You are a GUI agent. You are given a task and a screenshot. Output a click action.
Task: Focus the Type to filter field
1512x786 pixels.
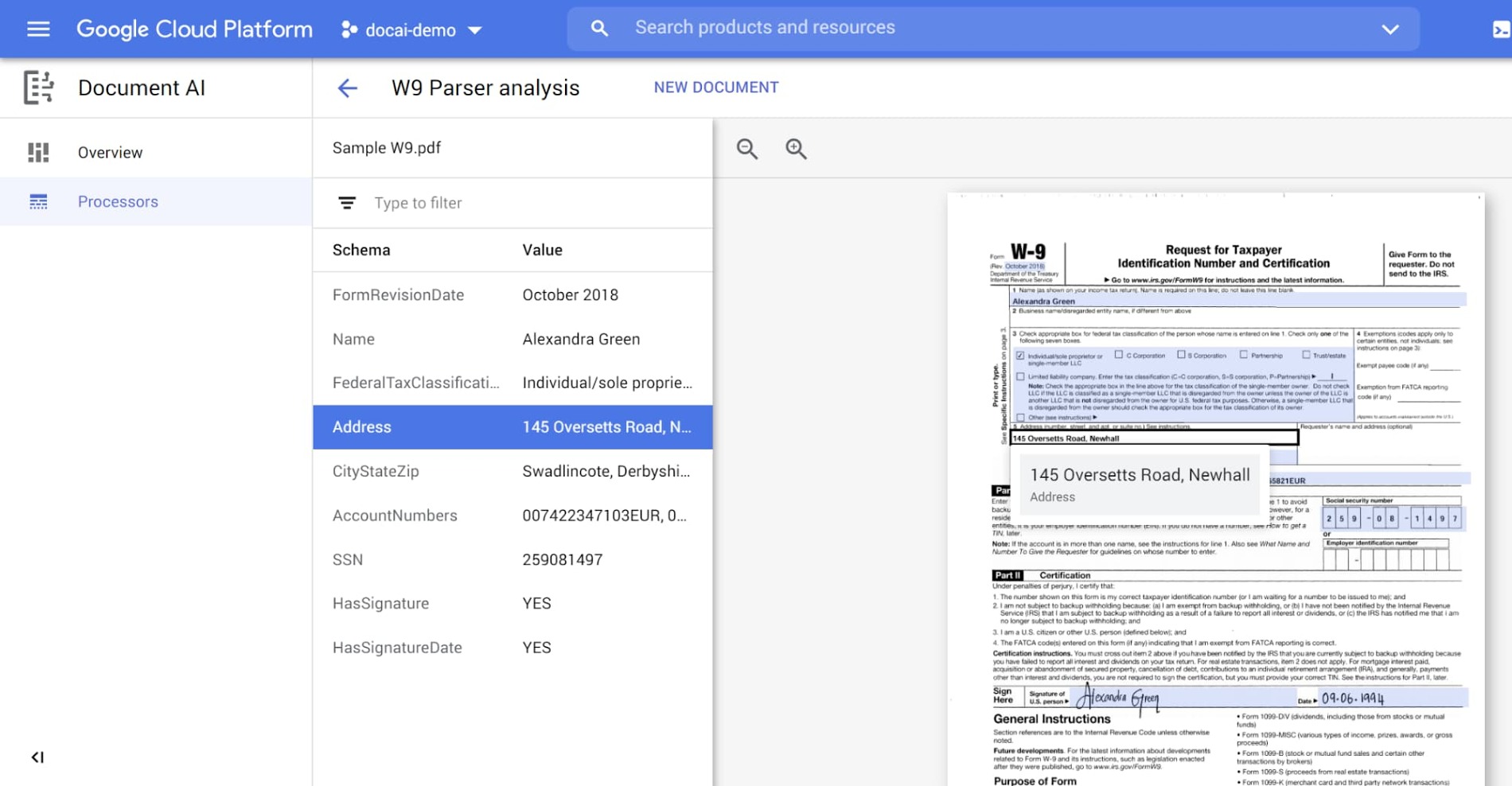click(x=533, y=203)
